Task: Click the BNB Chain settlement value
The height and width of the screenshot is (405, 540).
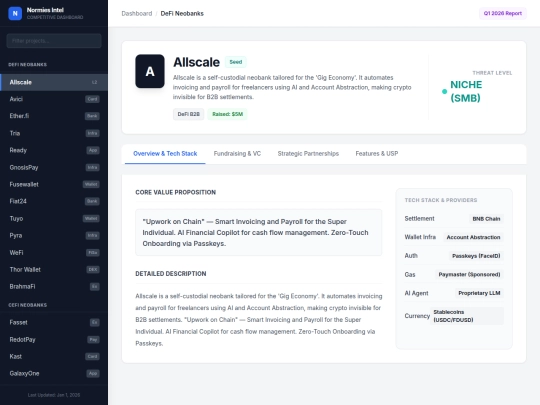Action: [x=486, y=219]
